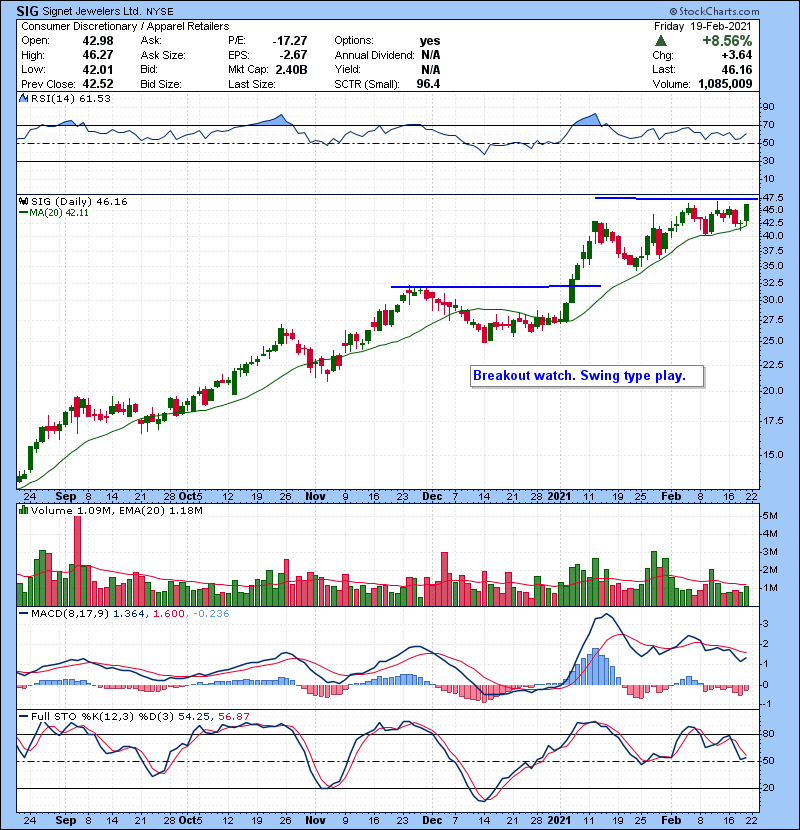The height and width of the screenshot is (830, 800).
Task: Click the 90 level on RSI axis
Action: point(768,107)
